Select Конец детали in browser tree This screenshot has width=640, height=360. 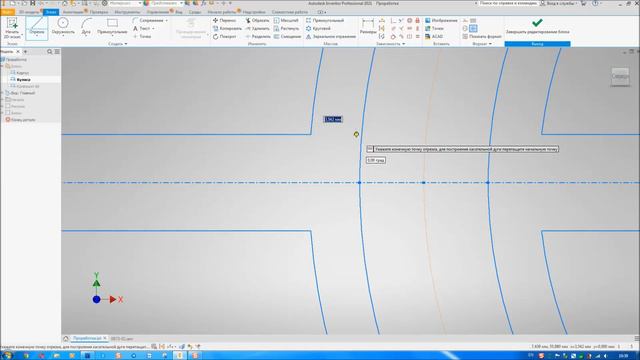(x=20, y=120)
